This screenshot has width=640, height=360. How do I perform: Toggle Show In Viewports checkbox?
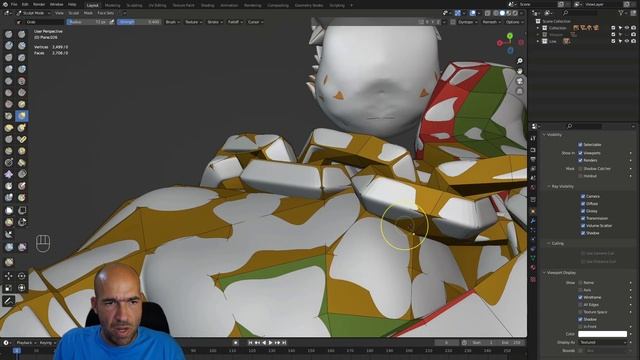click(x=580, y=153)
